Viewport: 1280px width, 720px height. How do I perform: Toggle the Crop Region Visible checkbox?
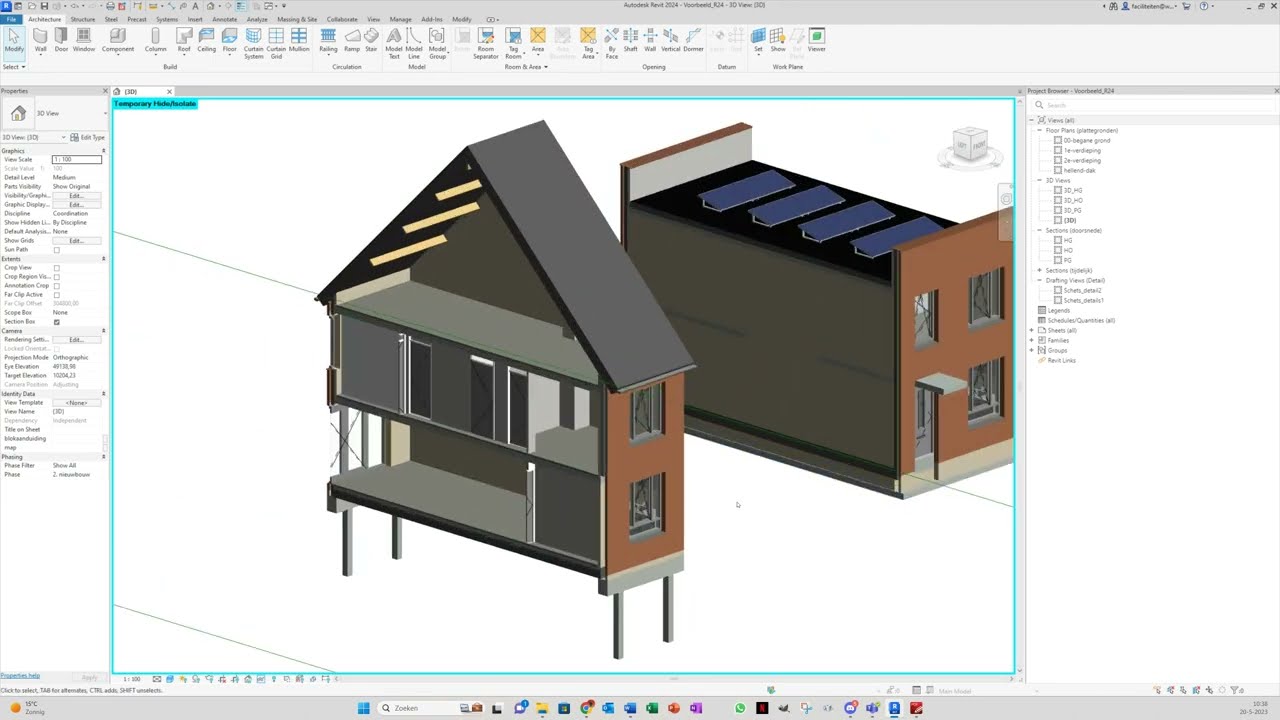tap(56, 277)
